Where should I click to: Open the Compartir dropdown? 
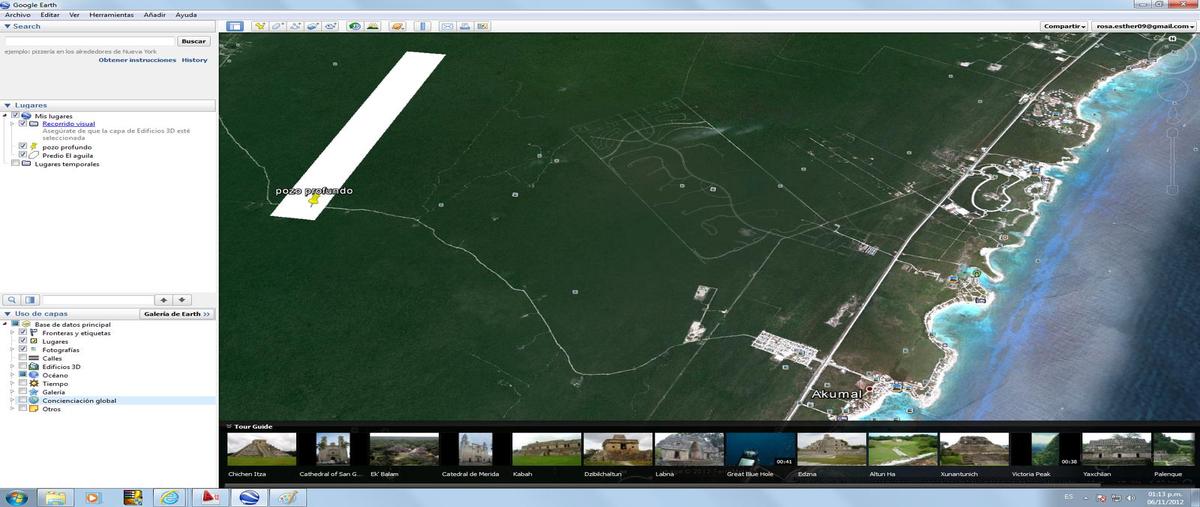pyautogui.click(x=1064, y=26)
